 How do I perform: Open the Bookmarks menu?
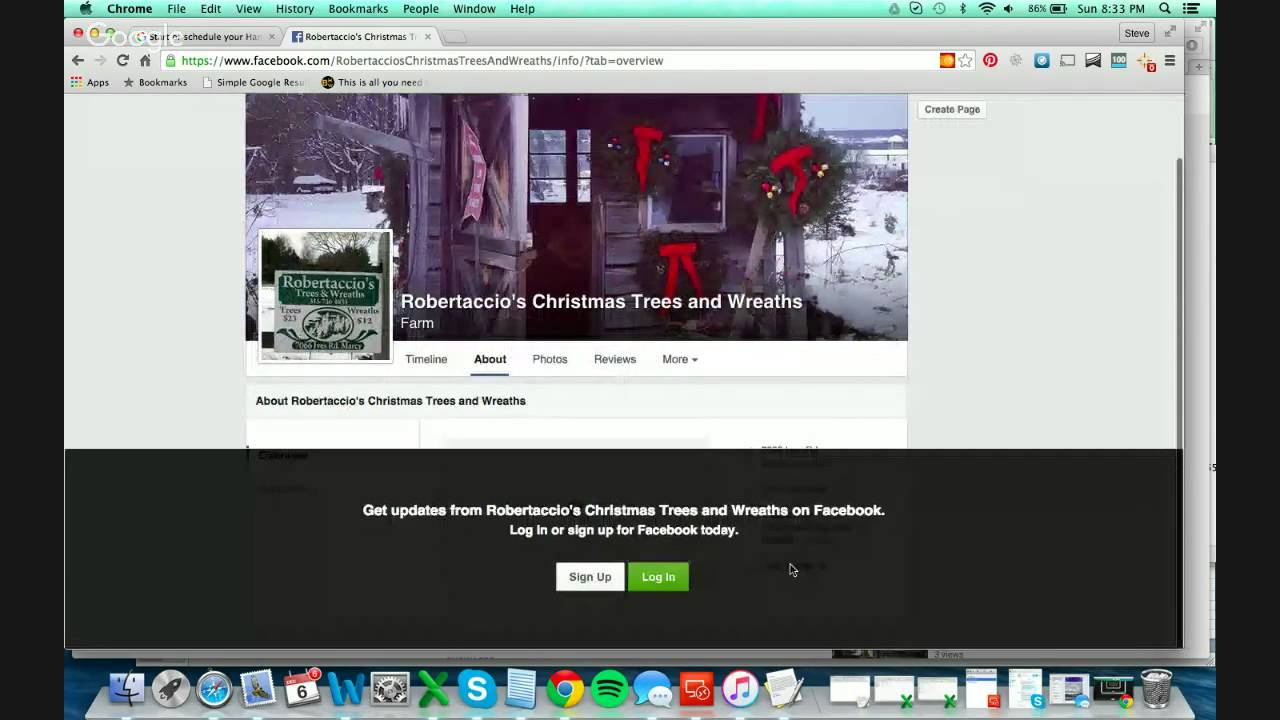click(x=358, y=8)
